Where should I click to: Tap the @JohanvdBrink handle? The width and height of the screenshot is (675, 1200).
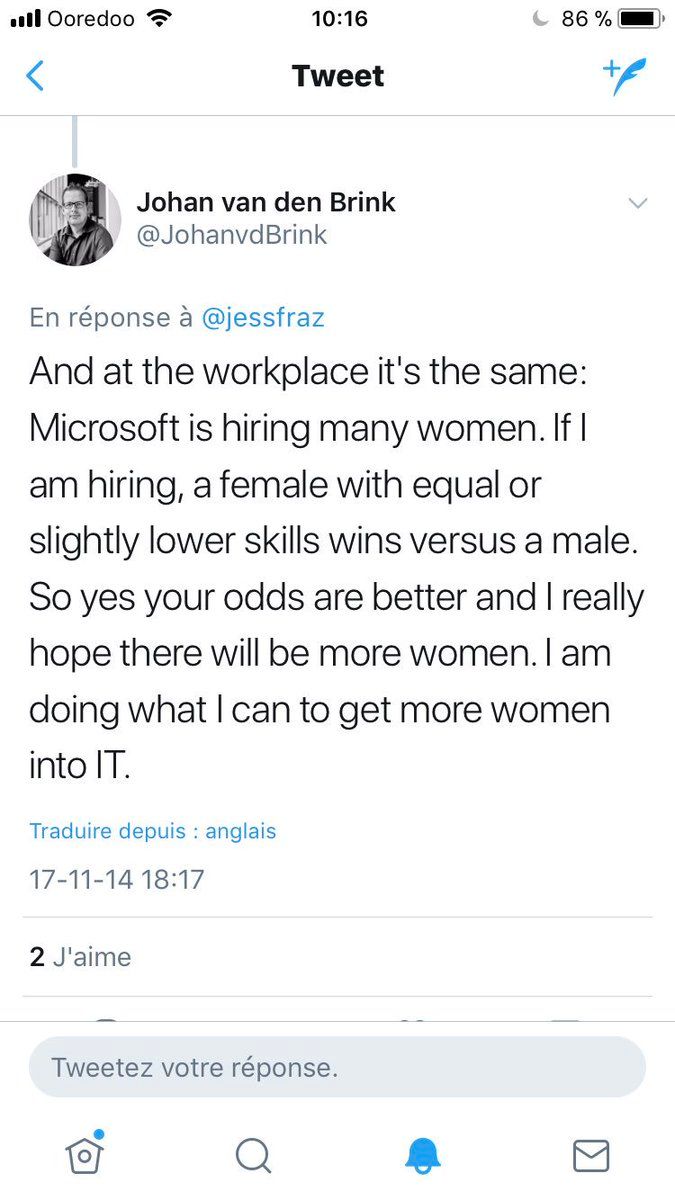pyautogui.click(x=231, y=236)
